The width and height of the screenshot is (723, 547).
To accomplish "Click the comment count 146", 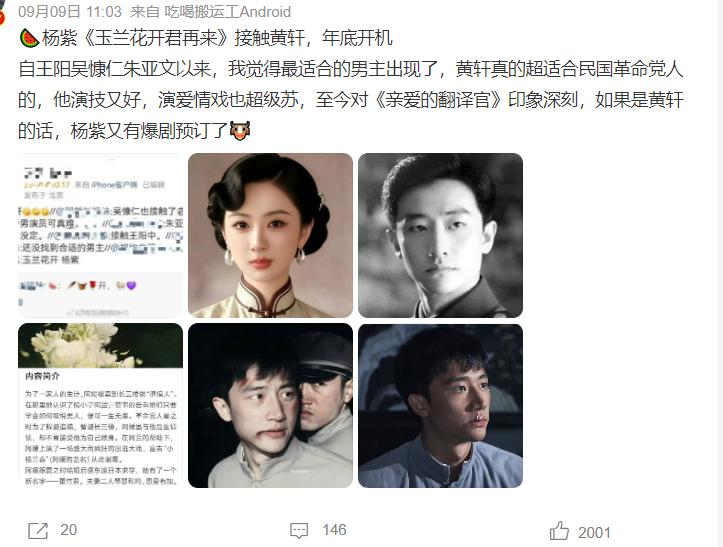I will click(334, 530).
